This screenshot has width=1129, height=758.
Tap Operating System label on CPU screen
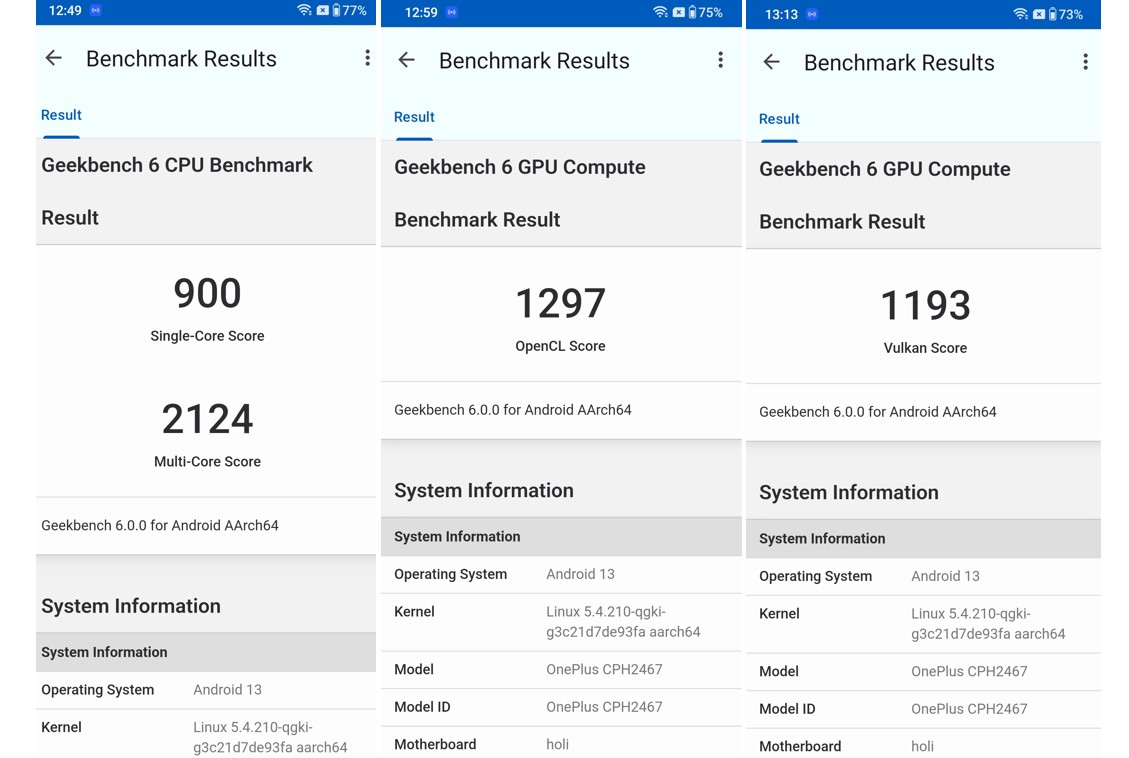(97, 690)
